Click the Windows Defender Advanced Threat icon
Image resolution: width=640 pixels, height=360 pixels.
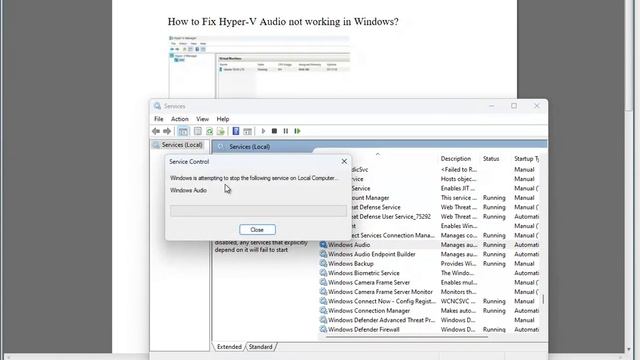point(323,320)
